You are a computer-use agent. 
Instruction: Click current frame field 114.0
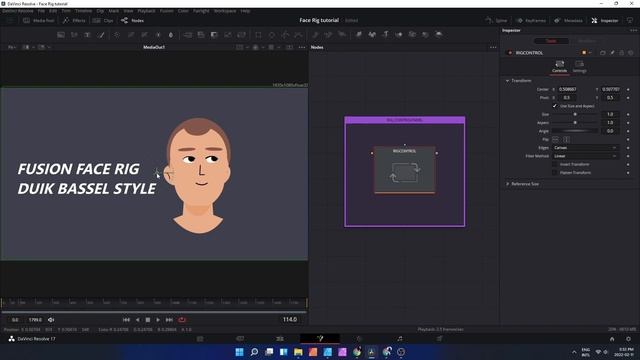pos(290,320)
